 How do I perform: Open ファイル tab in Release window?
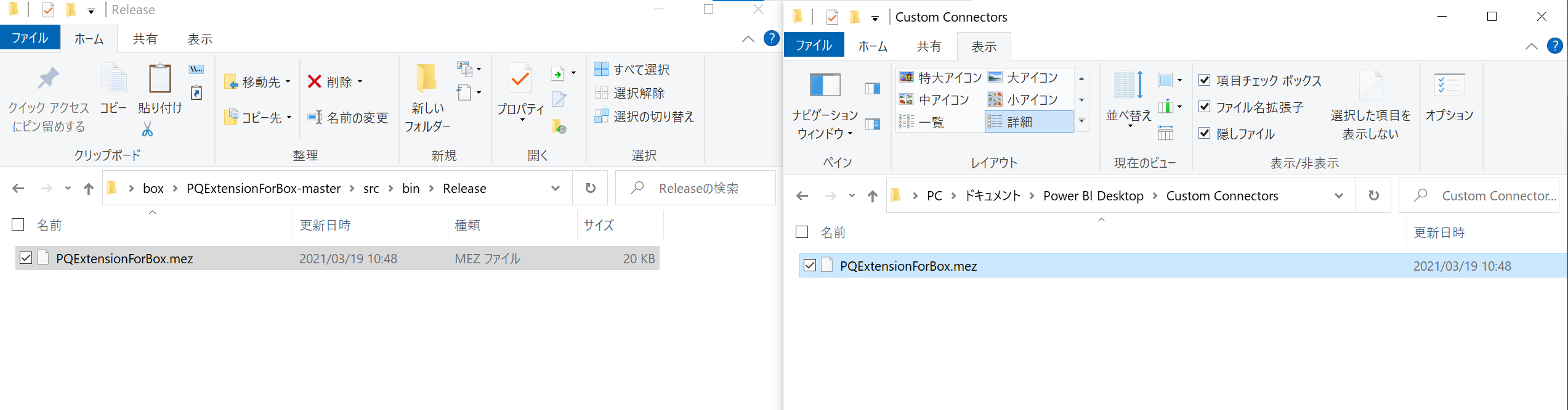click(x=30, y=38)
